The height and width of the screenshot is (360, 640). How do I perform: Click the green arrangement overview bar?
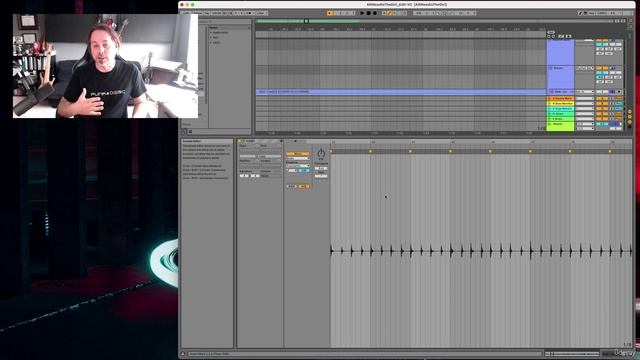click(308, 21)
